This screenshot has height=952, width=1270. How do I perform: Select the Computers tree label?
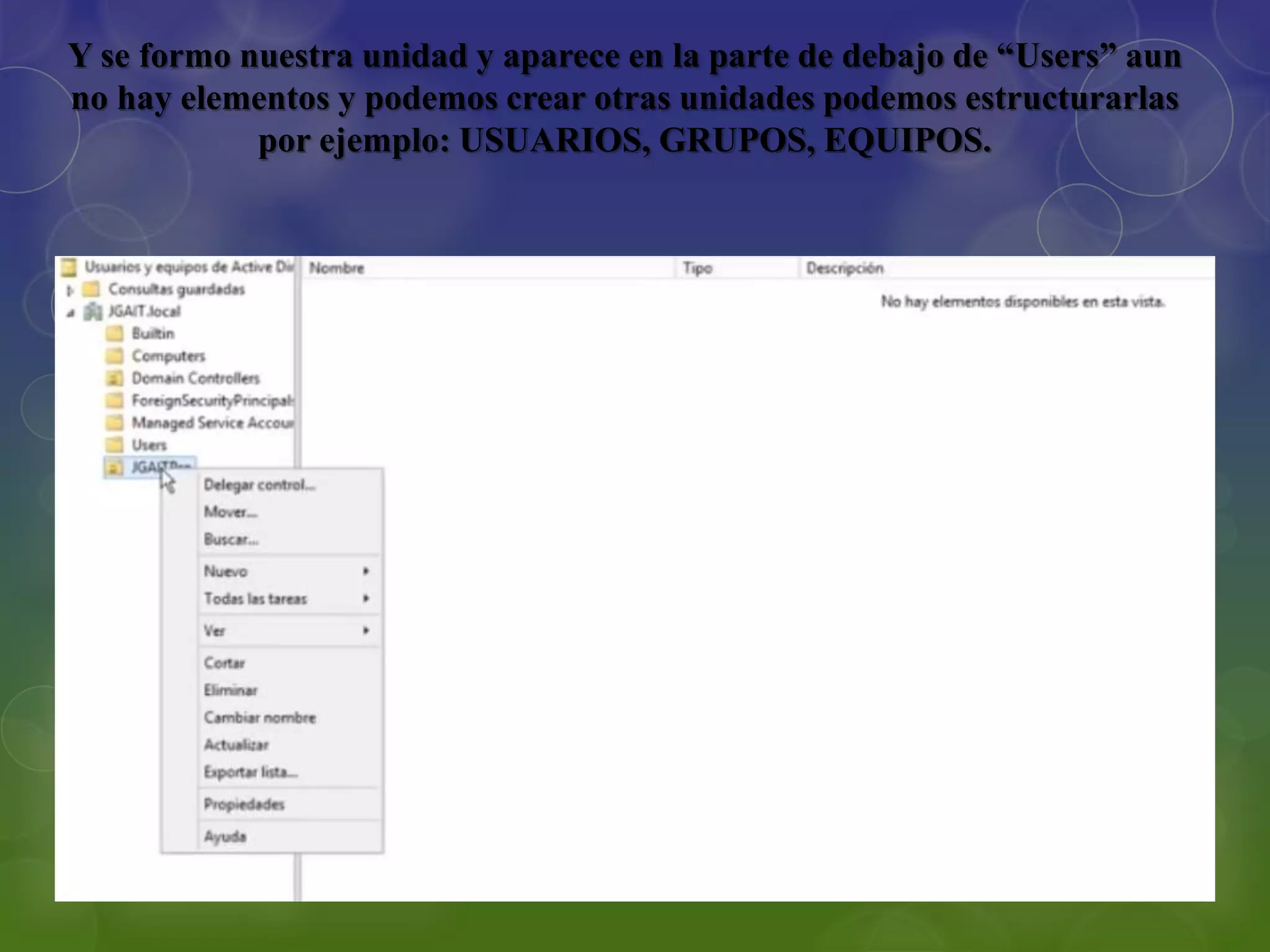(x=168, y=356)
